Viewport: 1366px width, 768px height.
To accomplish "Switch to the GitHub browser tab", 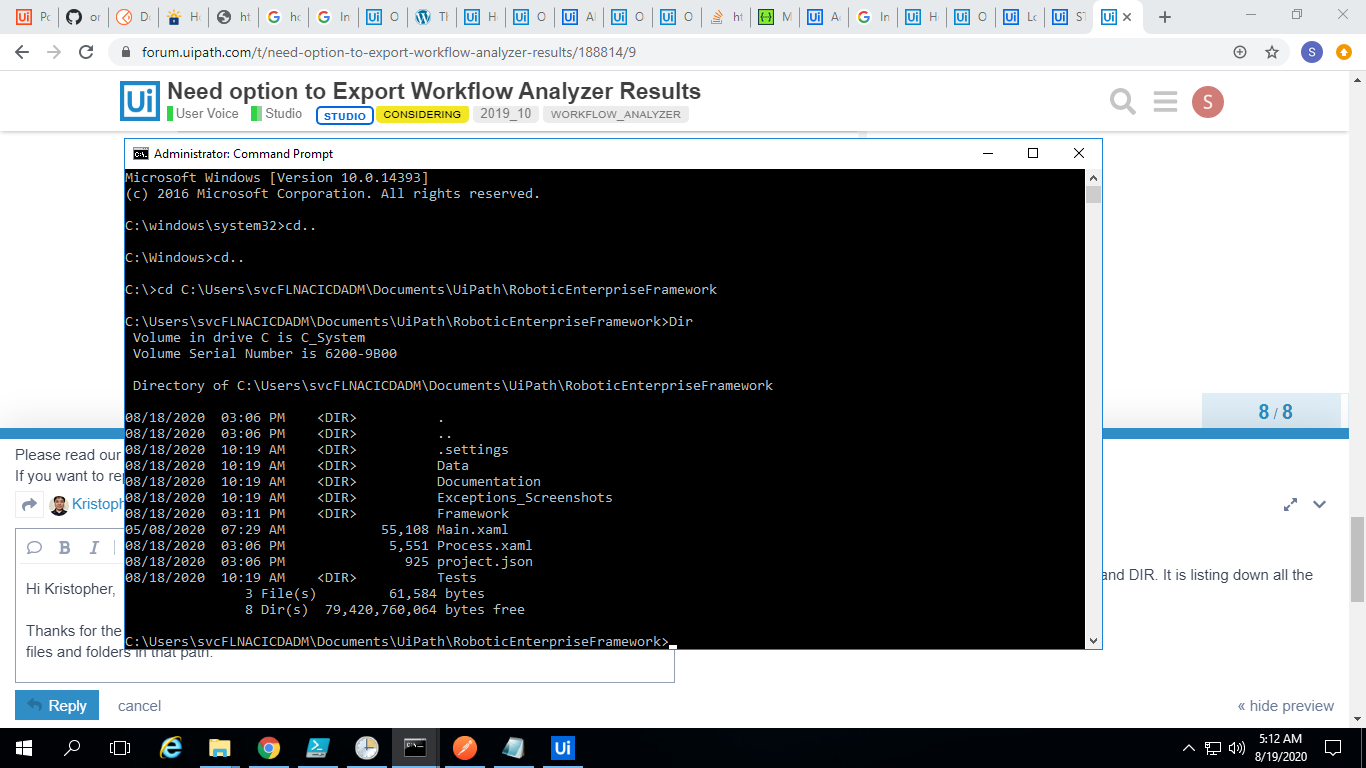I will tap(83, 17).
